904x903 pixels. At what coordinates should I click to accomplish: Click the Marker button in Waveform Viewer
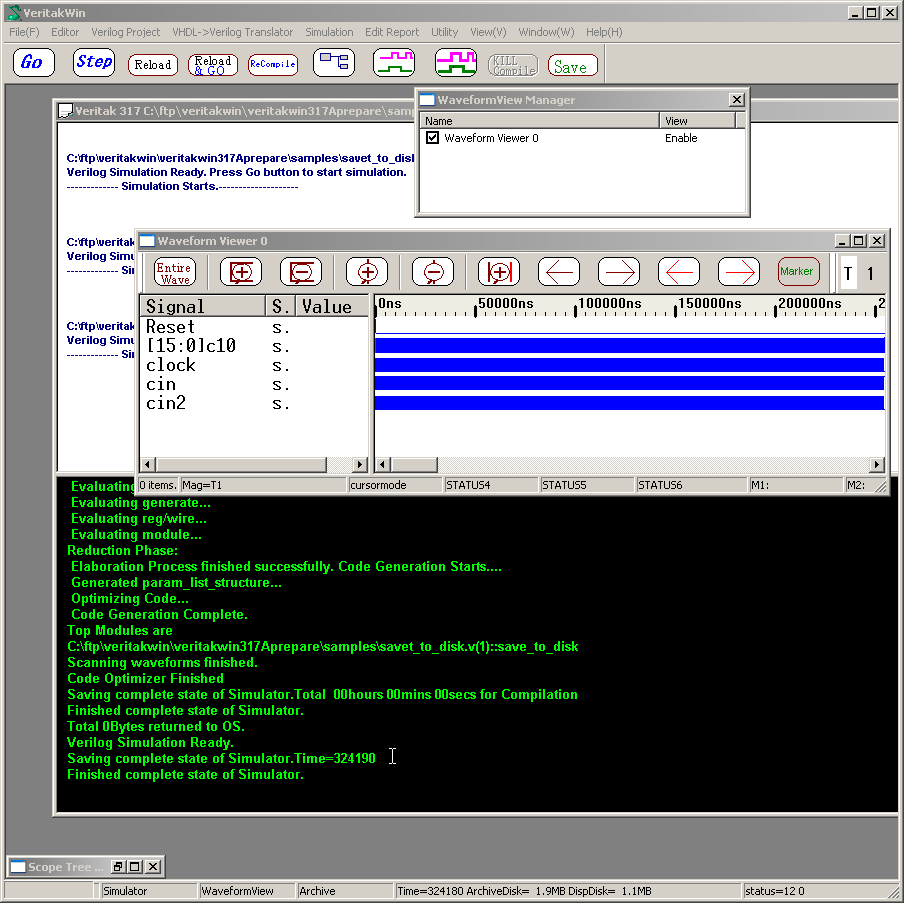[798, 272]
